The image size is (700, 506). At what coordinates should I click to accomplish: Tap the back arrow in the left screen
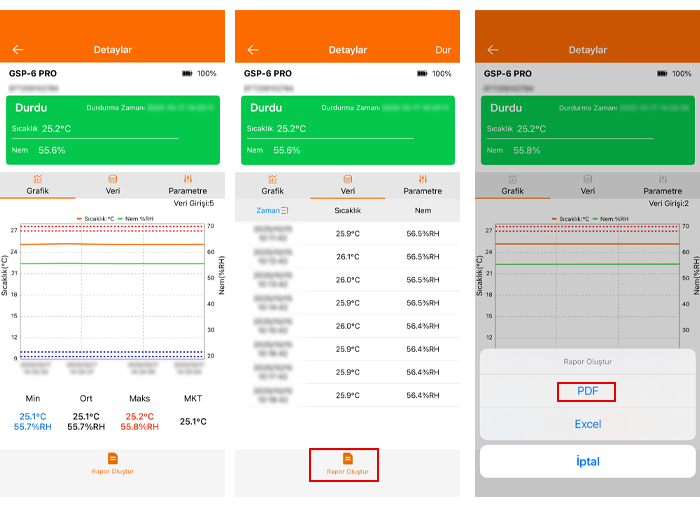(18, 50)
